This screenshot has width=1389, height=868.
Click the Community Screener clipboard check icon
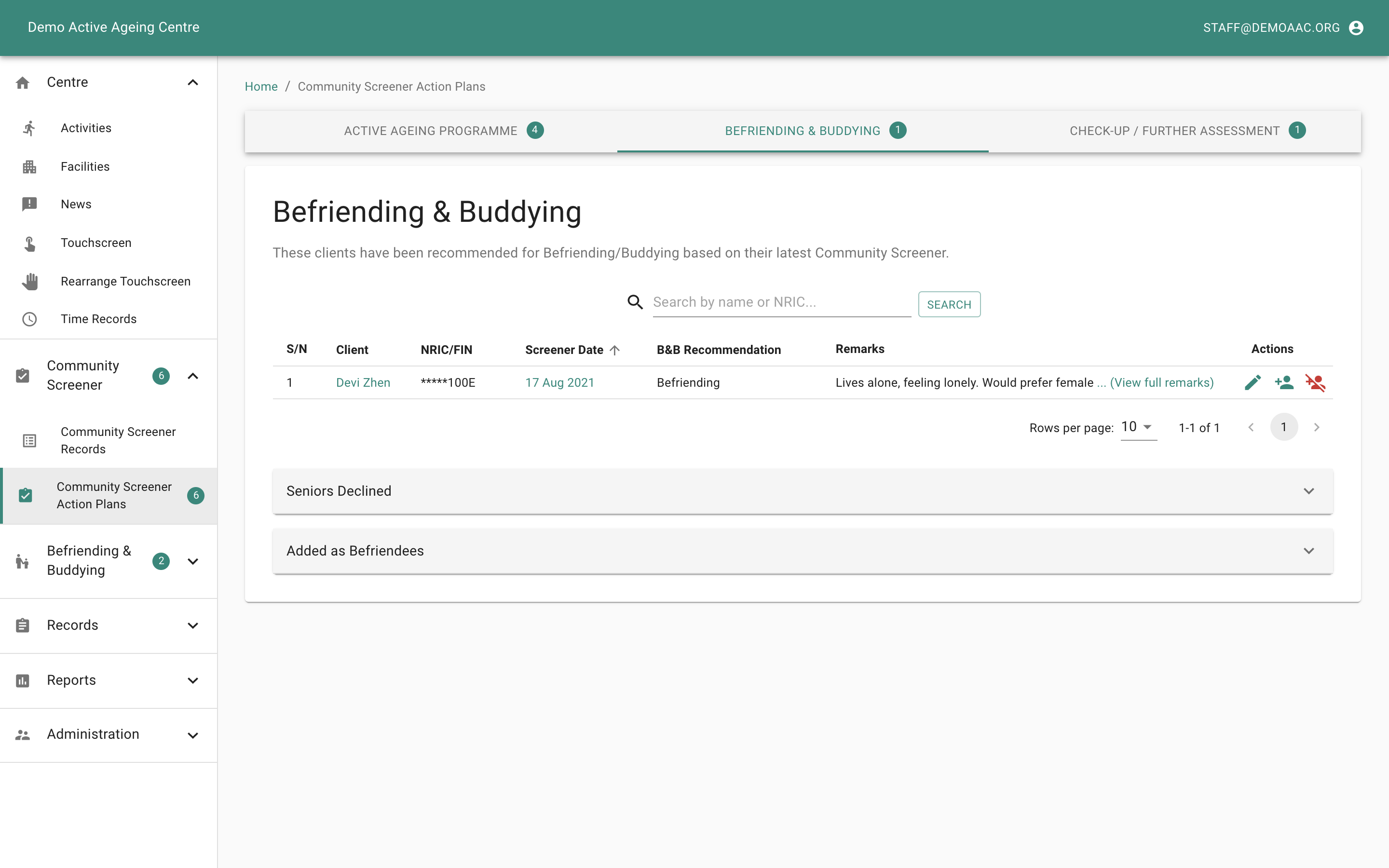tap(22, 376)
